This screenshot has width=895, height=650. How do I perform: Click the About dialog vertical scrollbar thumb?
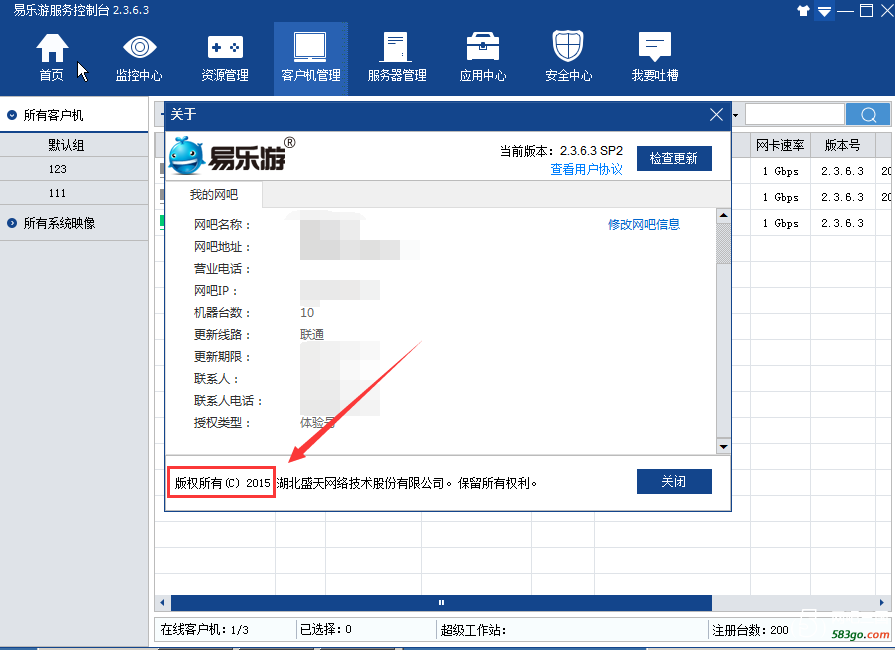point(723,243)
